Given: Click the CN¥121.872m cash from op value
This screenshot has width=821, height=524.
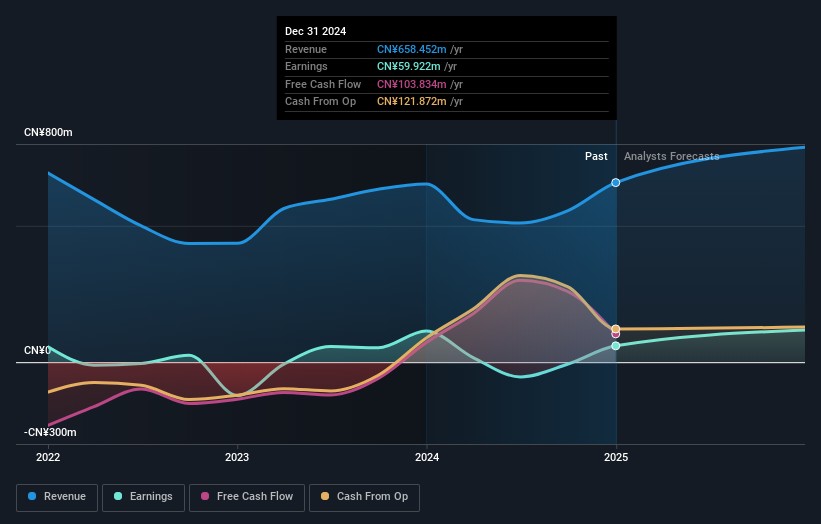Looking at the screenshot, I should coord(412,102).
